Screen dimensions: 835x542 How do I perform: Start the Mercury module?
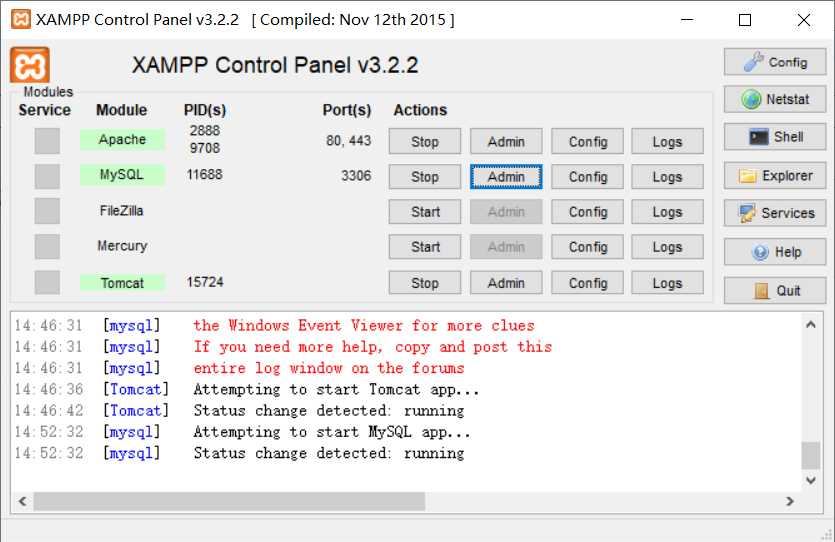[x=425, y=247]
